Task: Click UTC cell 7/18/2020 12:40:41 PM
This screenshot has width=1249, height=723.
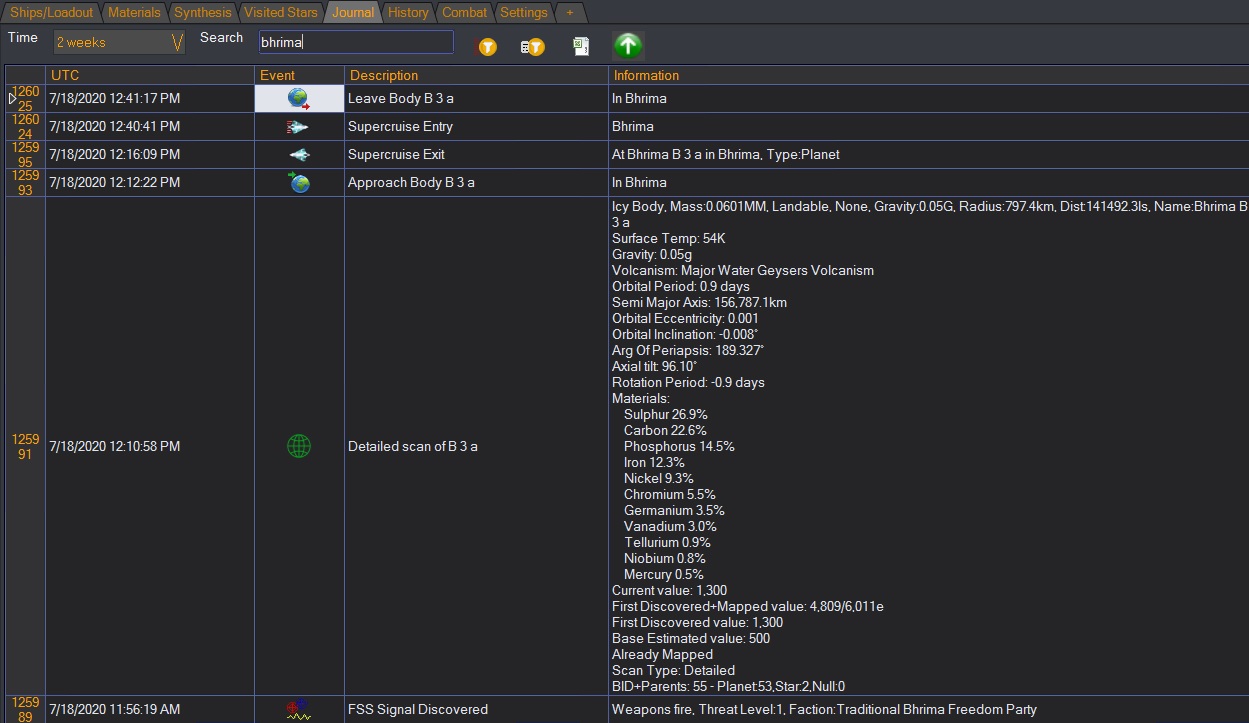Action: (150, 127)
